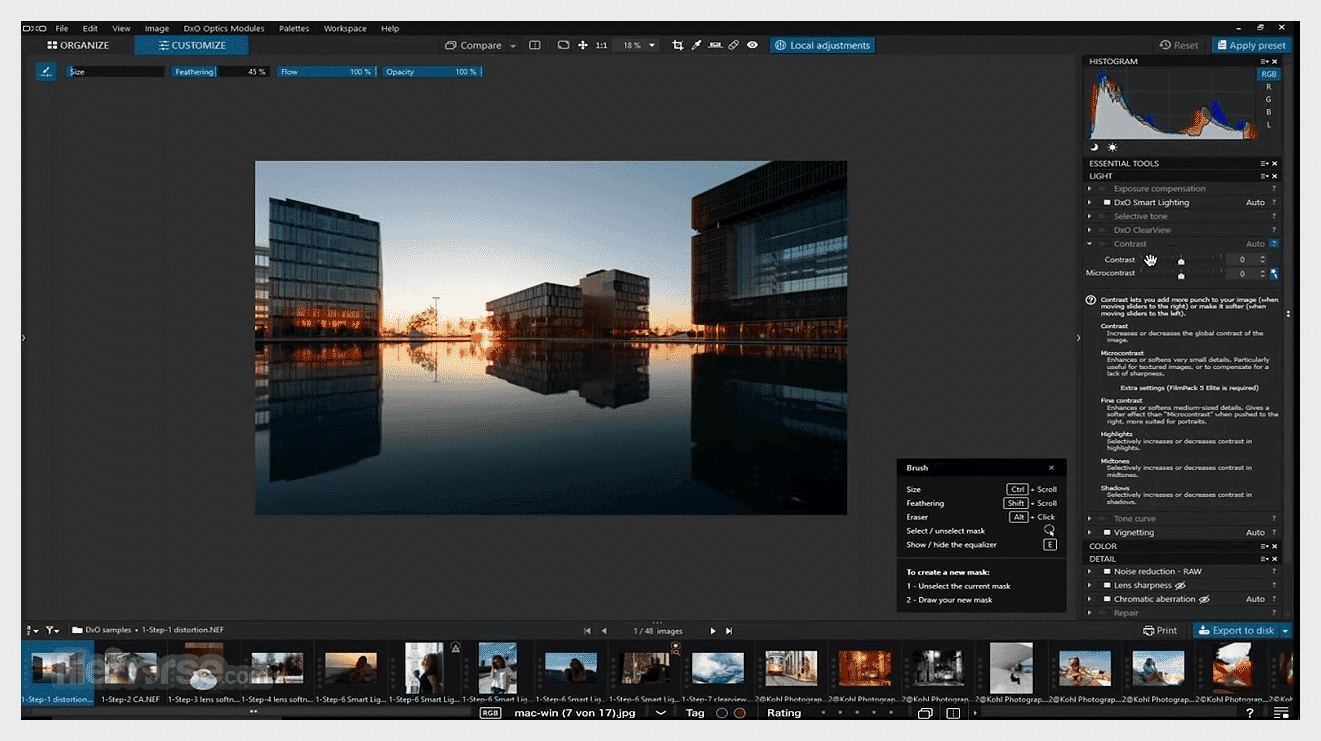The width and height of the screenshot is (1321, 741).
Task: Click the brush mode icon above the image
Action: point(46,71)
